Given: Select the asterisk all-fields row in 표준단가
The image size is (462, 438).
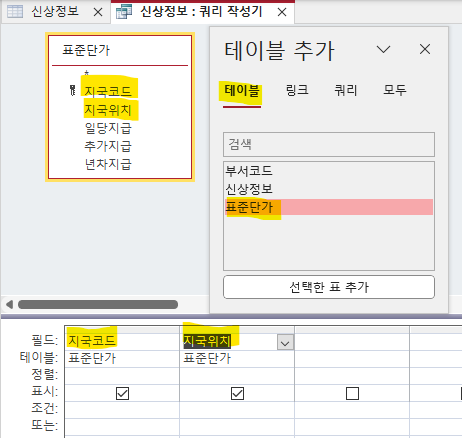Looking at the screenshot, I should [87, 72].
